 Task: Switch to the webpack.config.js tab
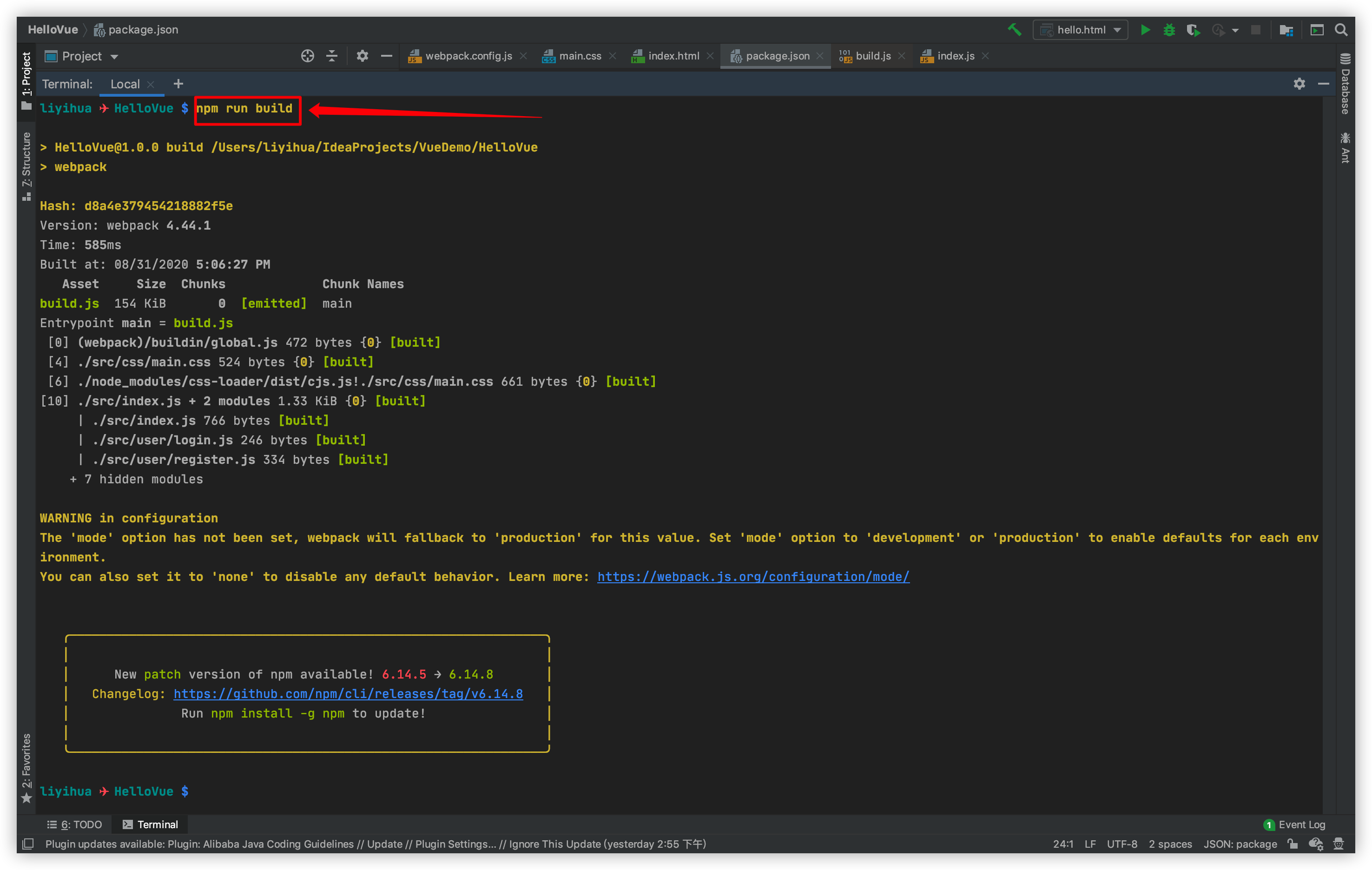click(468, 56)
